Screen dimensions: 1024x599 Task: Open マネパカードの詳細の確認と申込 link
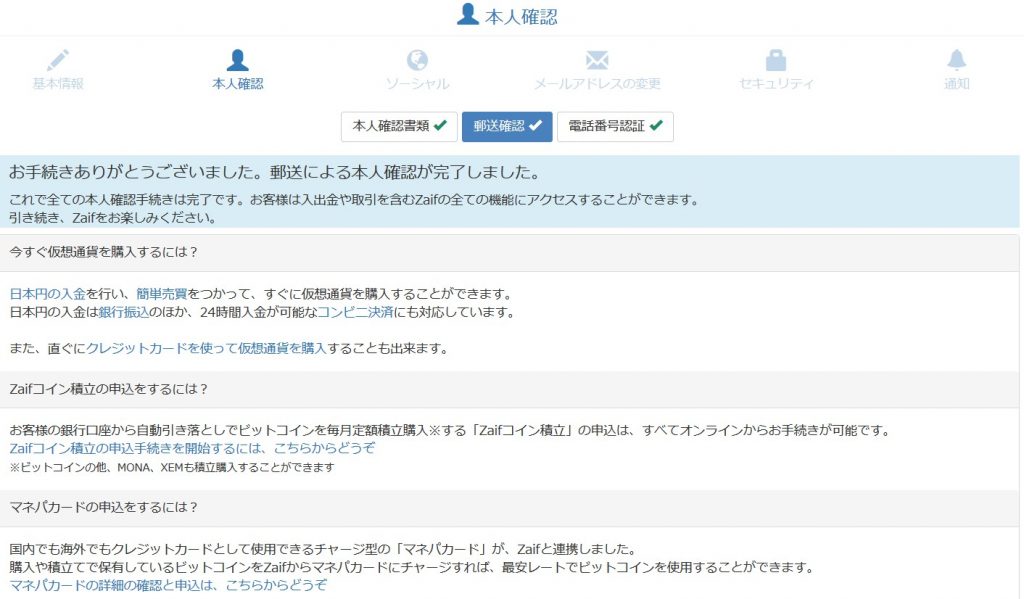click(168, 585)
